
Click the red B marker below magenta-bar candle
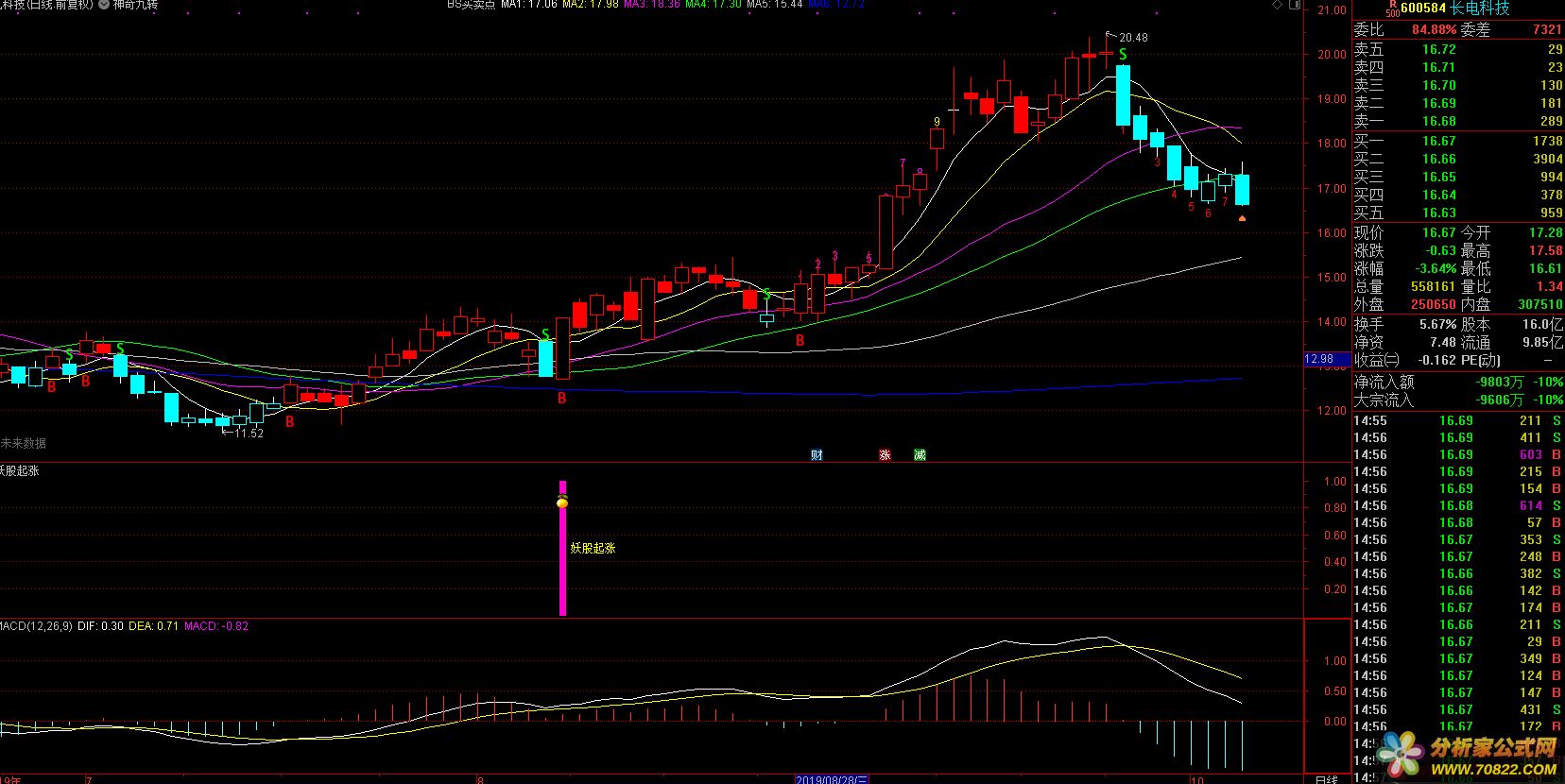(x=561, y=399)
